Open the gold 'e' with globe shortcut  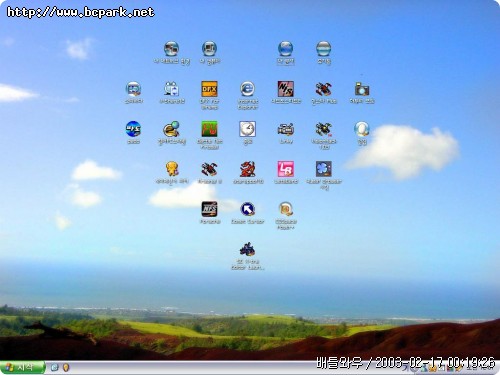pos(171,129)
